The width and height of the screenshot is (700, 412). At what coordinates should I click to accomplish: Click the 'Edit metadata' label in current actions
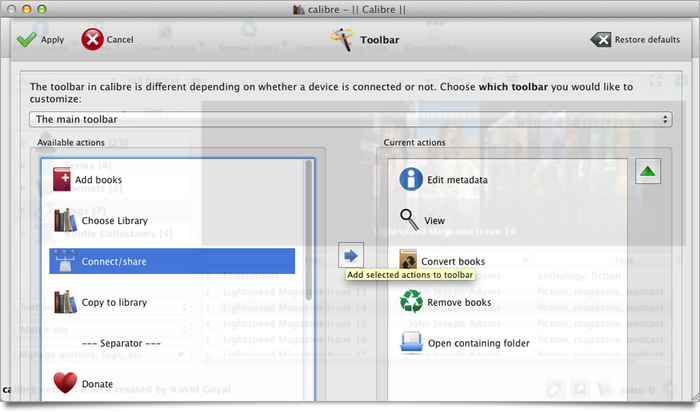458,180
